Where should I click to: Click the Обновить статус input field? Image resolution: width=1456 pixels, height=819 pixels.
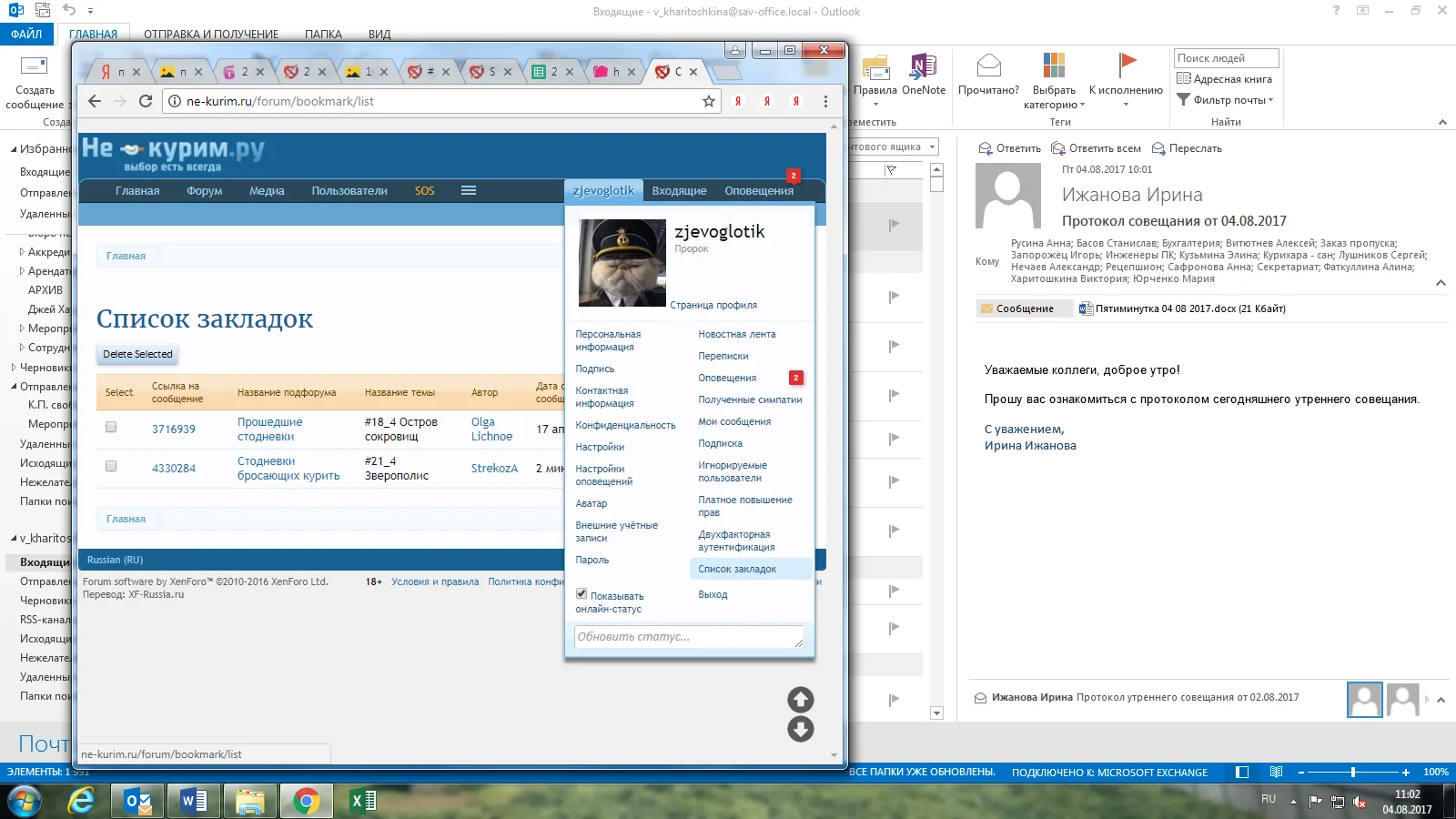[689, 637]
